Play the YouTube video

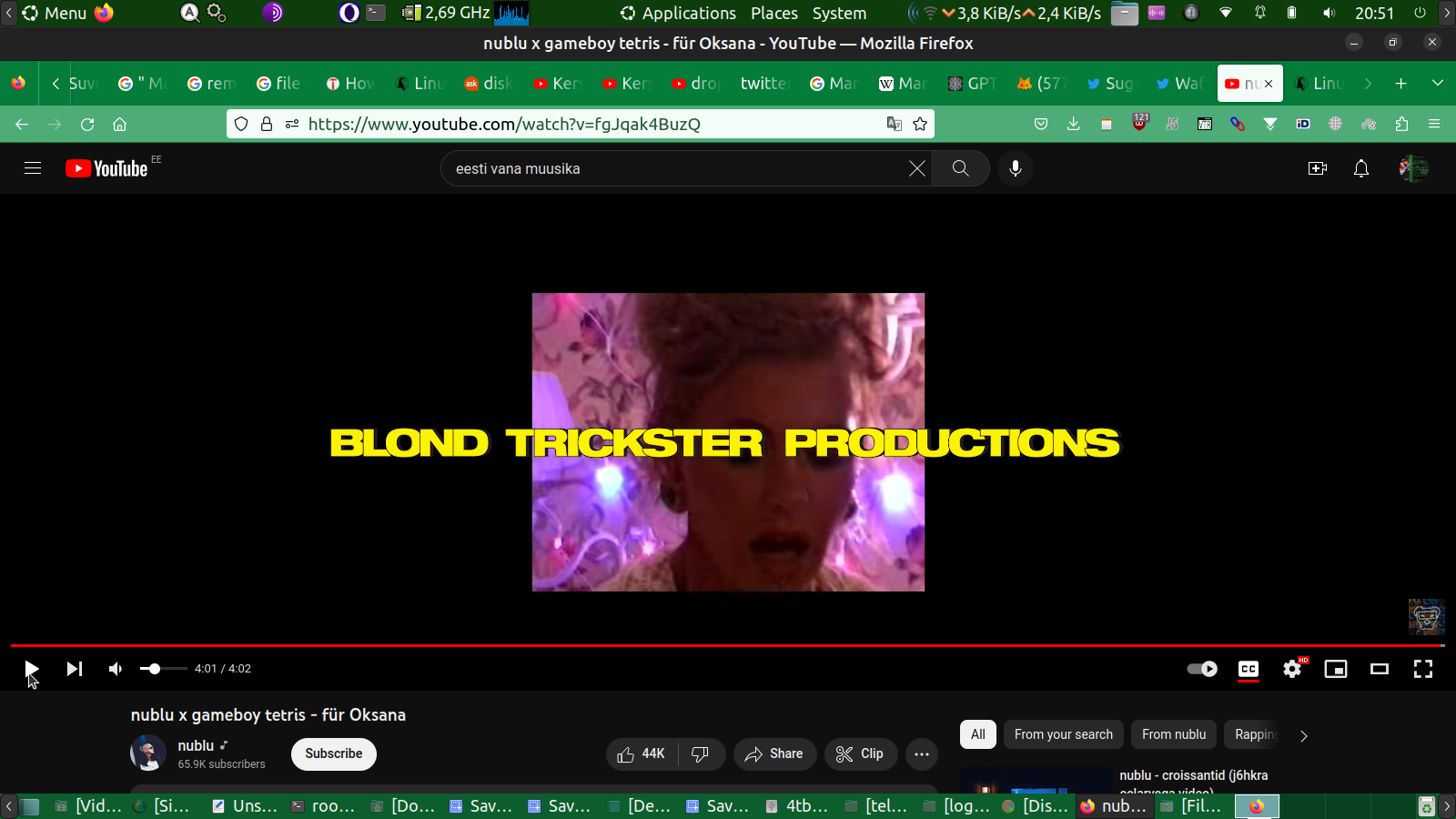[31, 669]
